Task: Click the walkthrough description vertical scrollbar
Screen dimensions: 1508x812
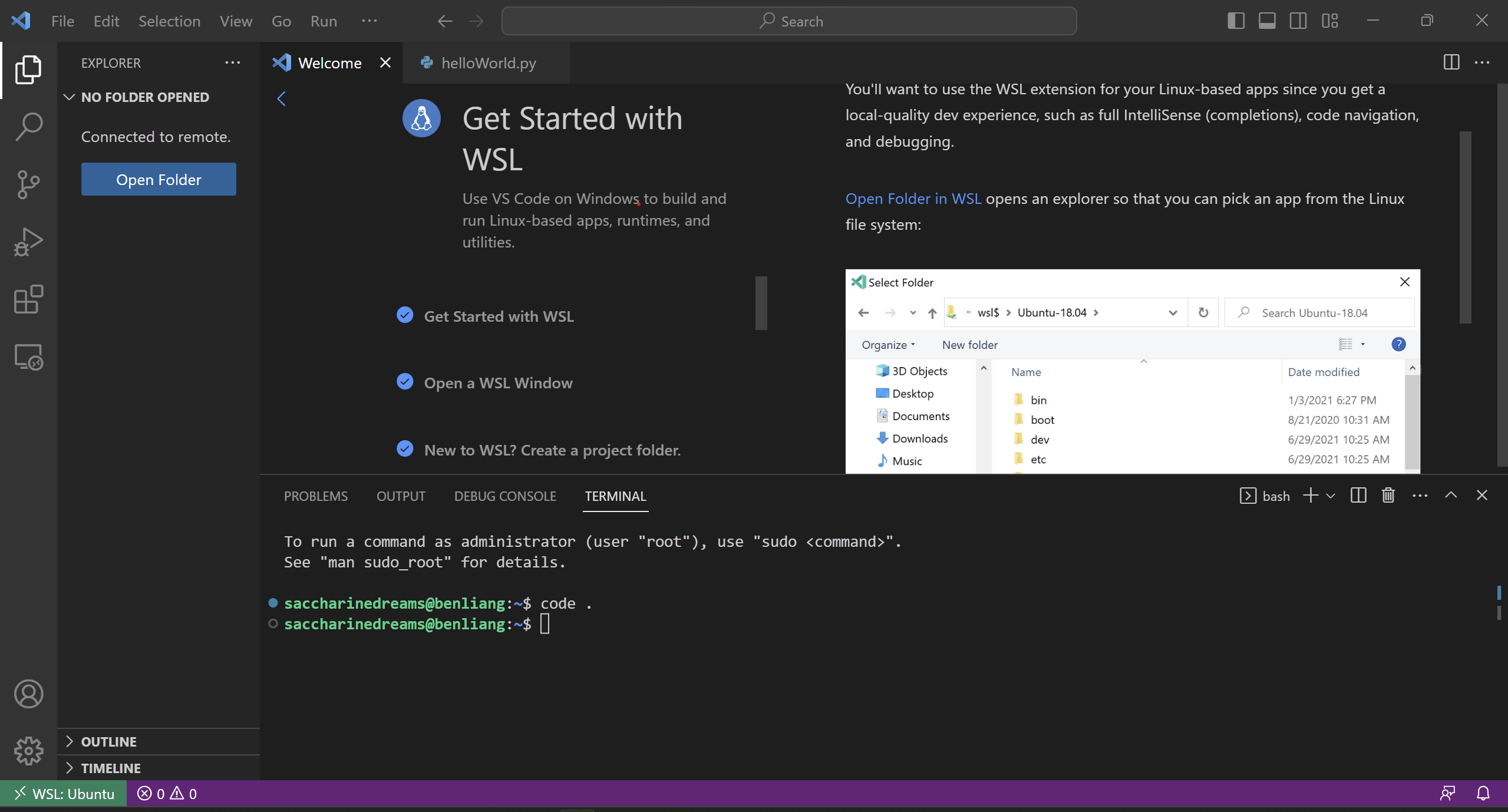Action: click(1465, 227)
